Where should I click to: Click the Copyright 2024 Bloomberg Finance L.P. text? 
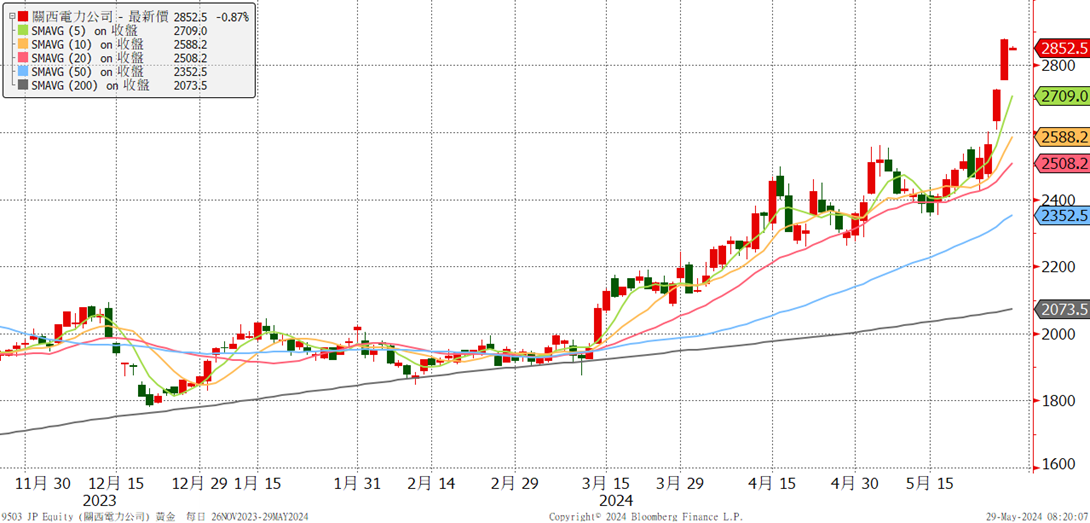(x=646, y=517)
